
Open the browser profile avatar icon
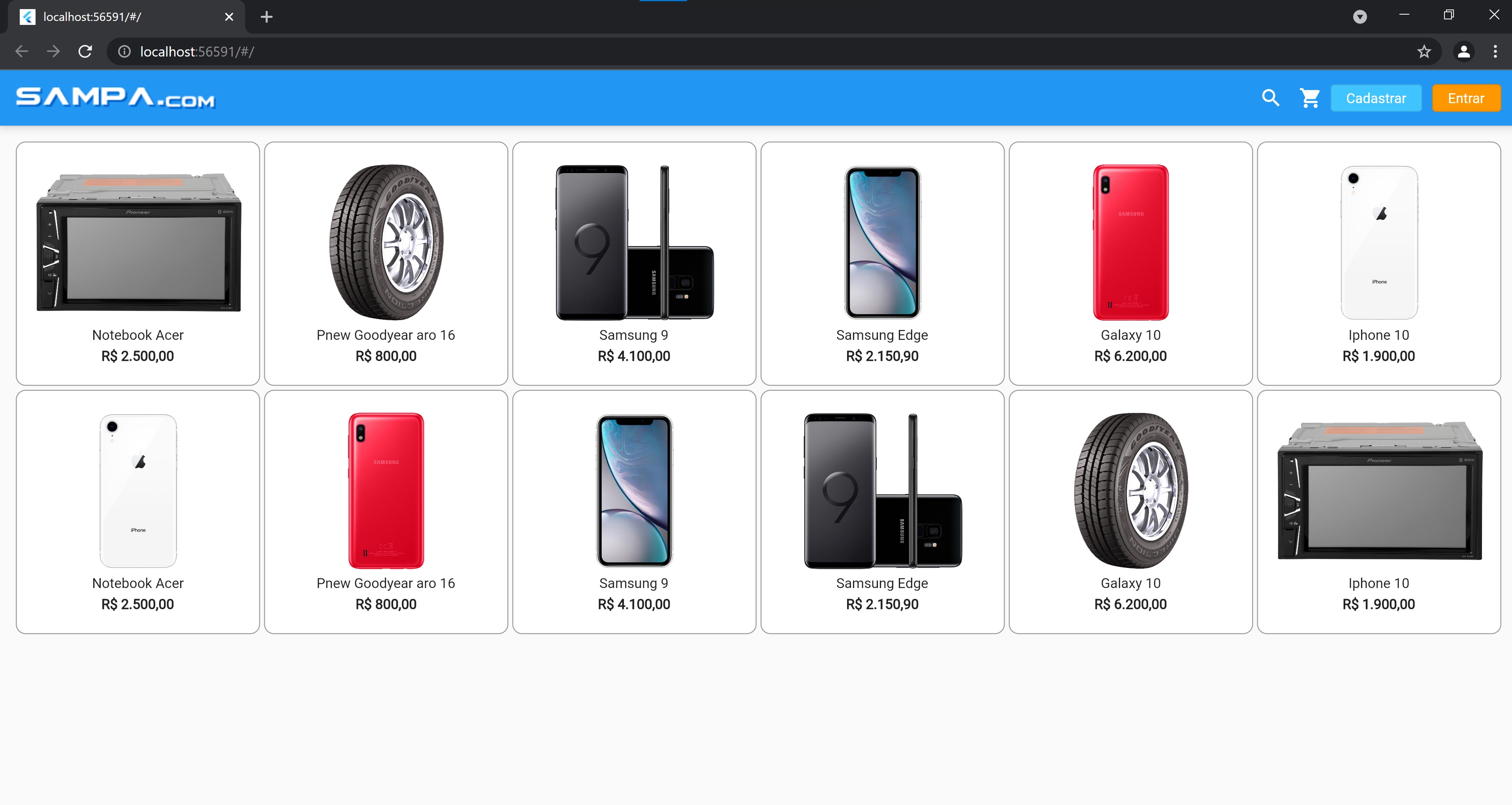(1464, 52)
